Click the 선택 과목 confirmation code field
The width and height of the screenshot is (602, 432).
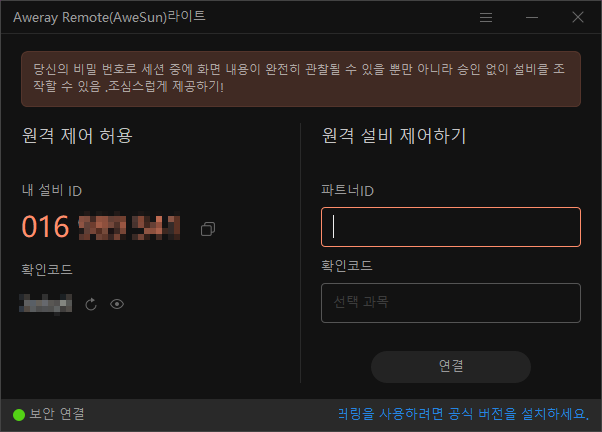pyautogui.click(x=451, y=303)
